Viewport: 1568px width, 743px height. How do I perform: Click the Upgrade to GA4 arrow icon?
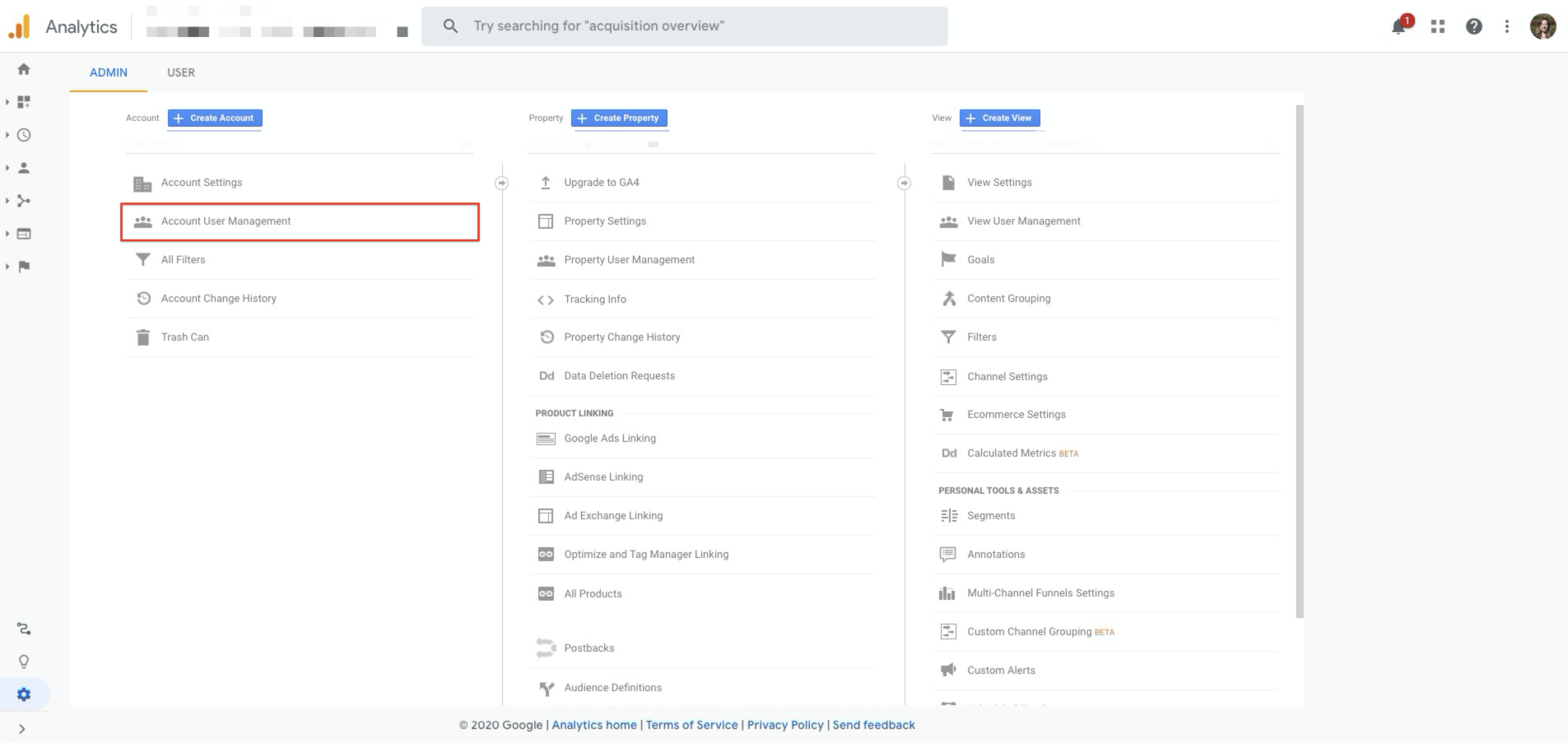pos(546,183)
